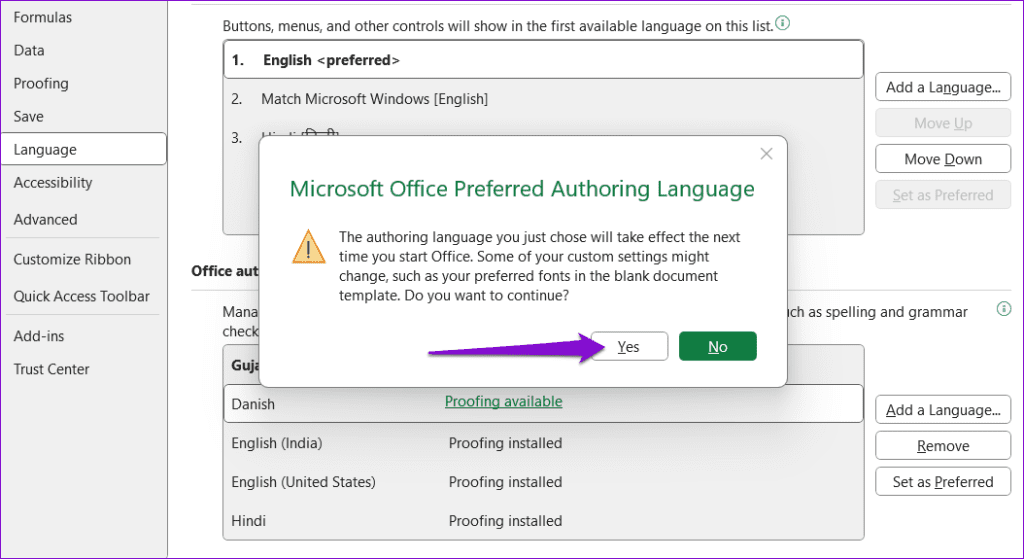Select the Language options category

point(83,149)
